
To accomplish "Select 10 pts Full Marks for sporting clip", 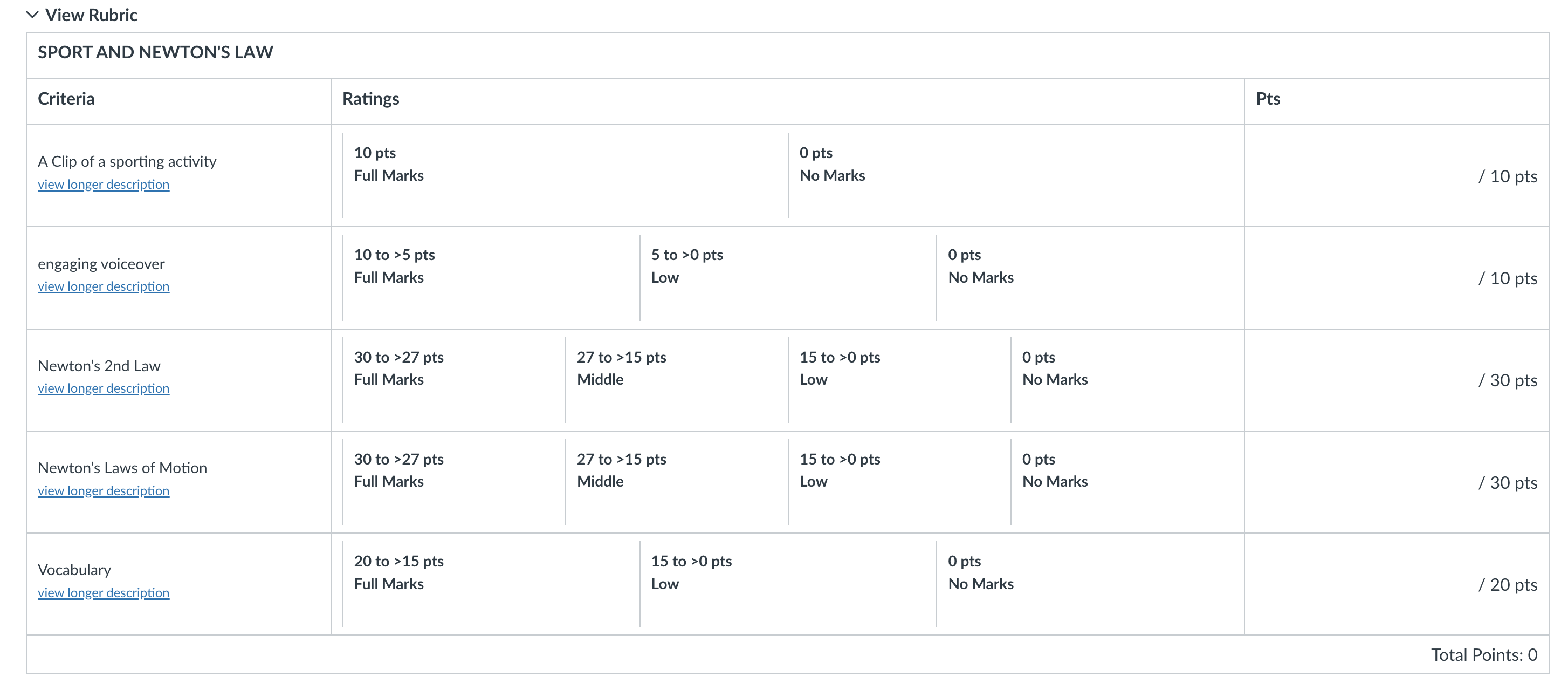I will pyautogui.click(x=566, y=175).
